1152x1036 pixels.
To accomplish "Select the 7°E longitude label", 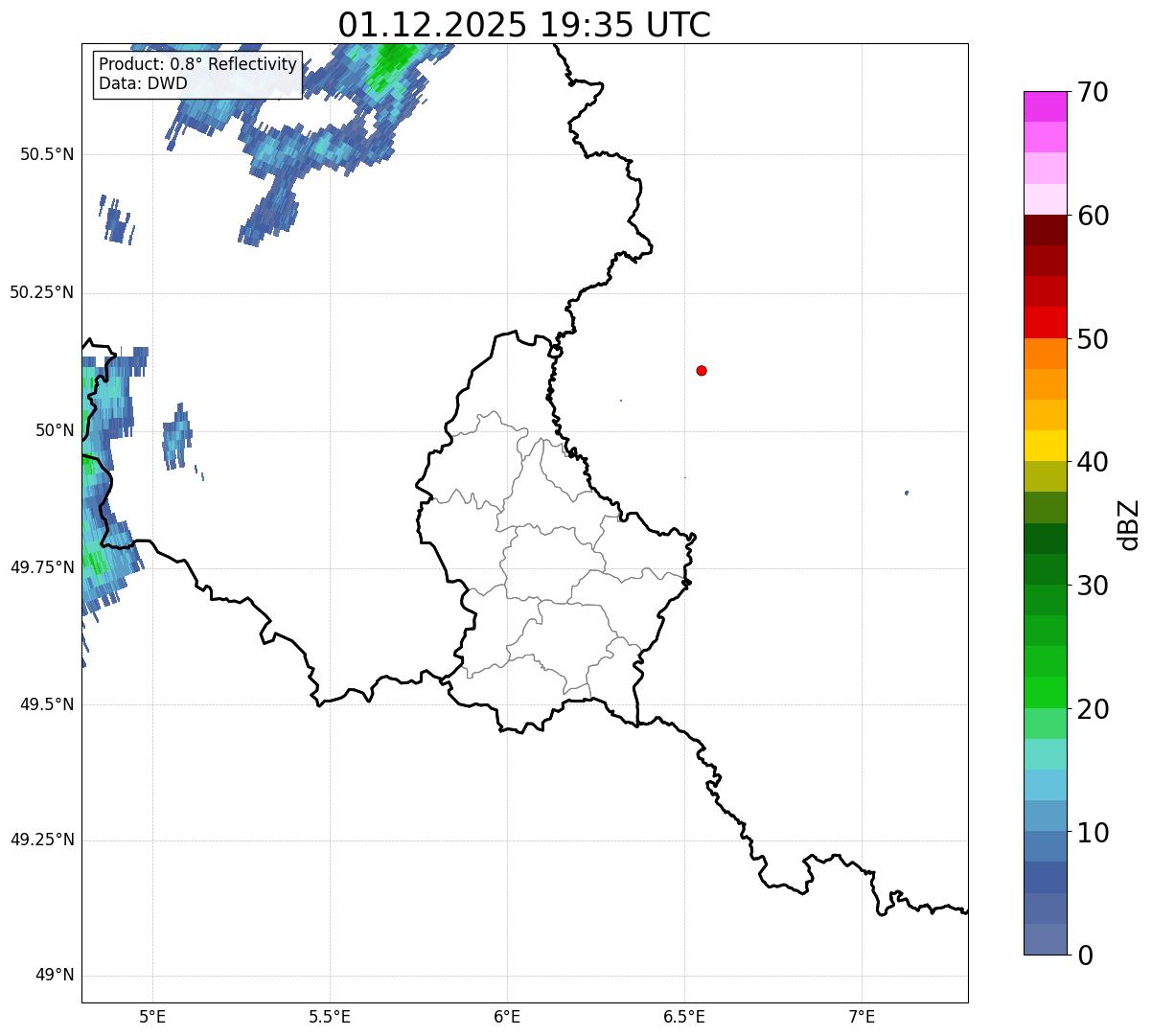I will tap(862, 1016).
